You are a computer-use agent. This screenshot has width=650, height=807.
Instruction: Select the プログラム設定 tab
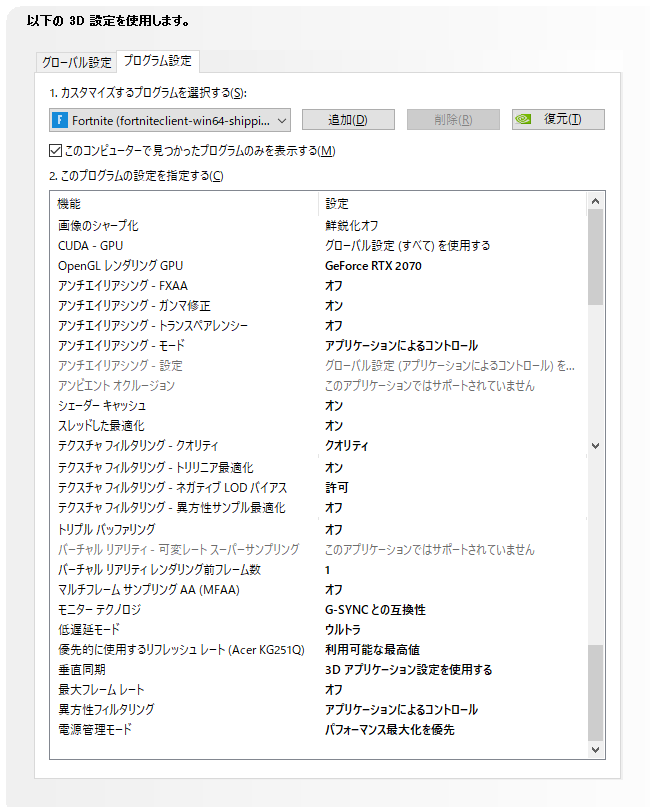(x=157, y=61)
